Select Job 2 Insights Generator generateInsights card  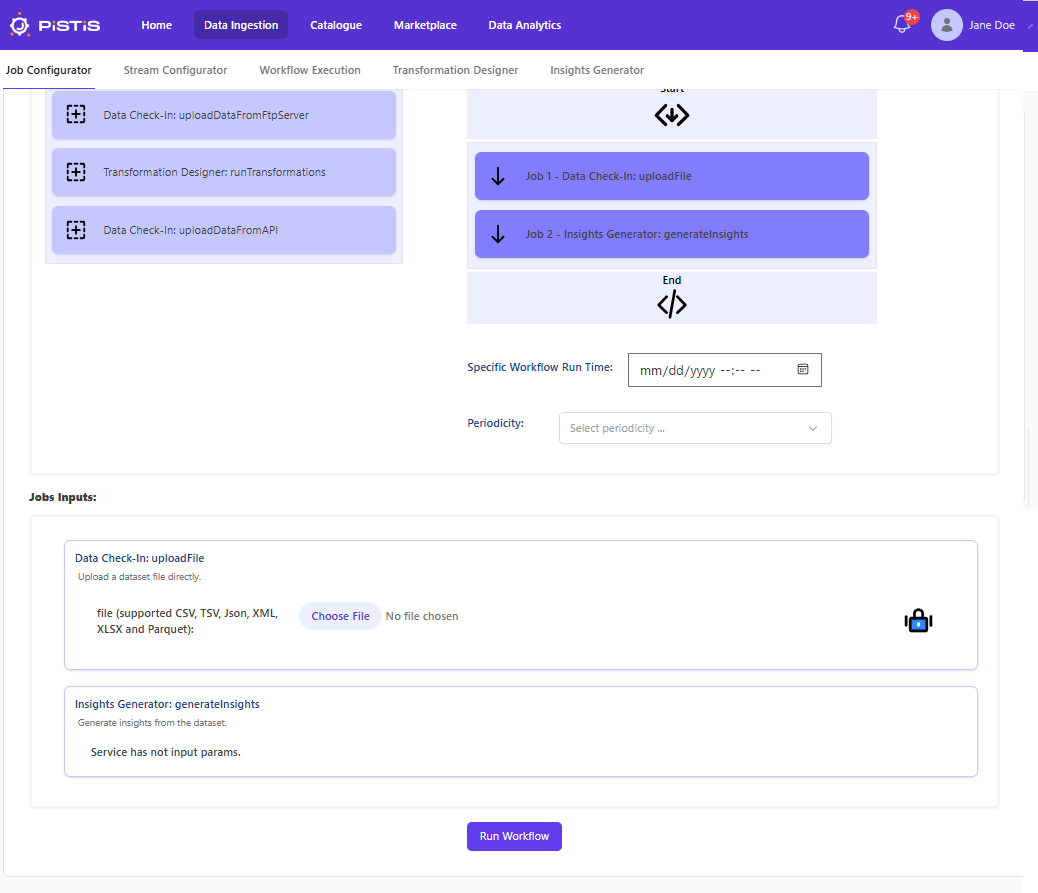pos(672,234)
